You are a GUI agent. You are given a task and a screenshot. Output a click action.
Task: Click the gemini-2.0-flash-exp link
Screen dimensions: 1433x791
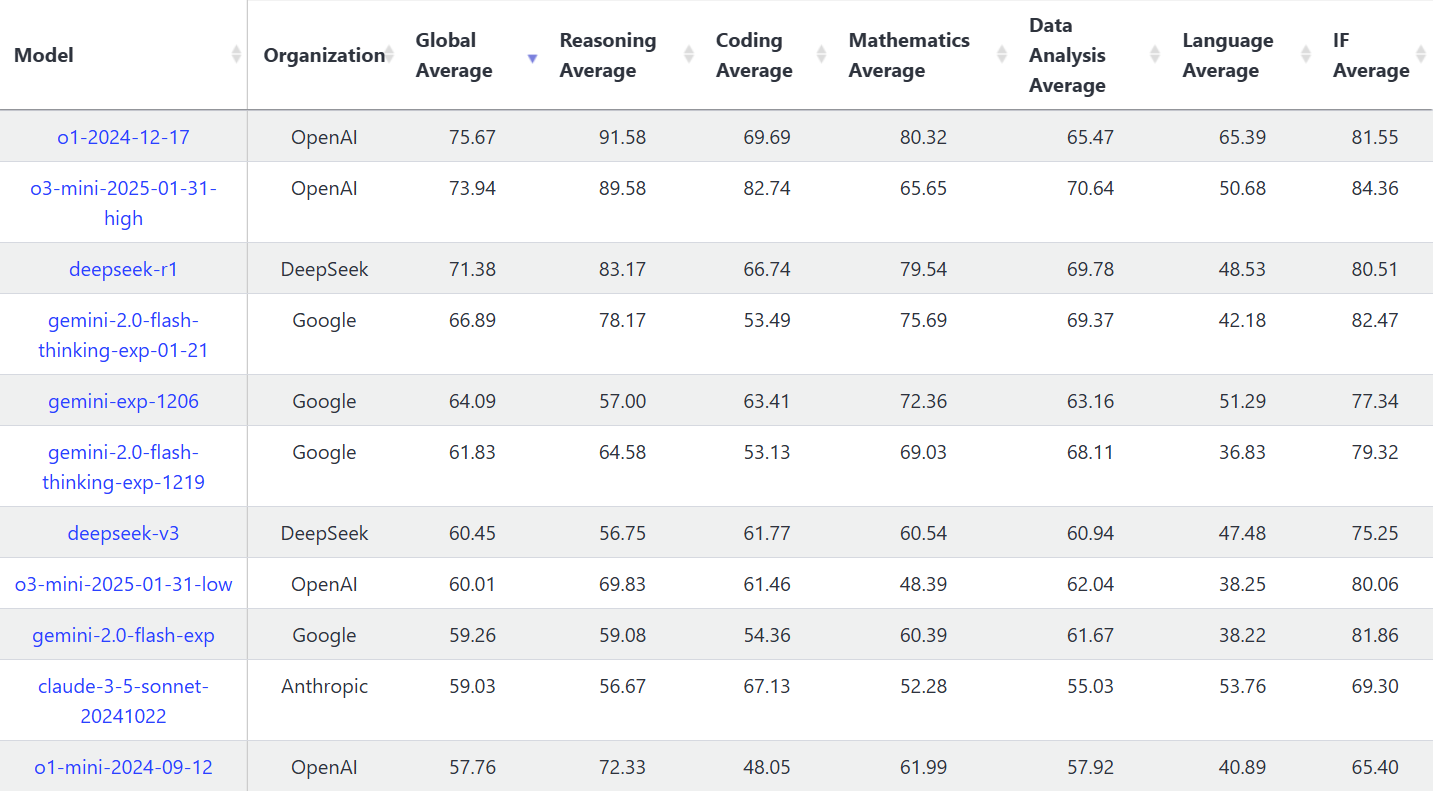[x=123, y=635]
